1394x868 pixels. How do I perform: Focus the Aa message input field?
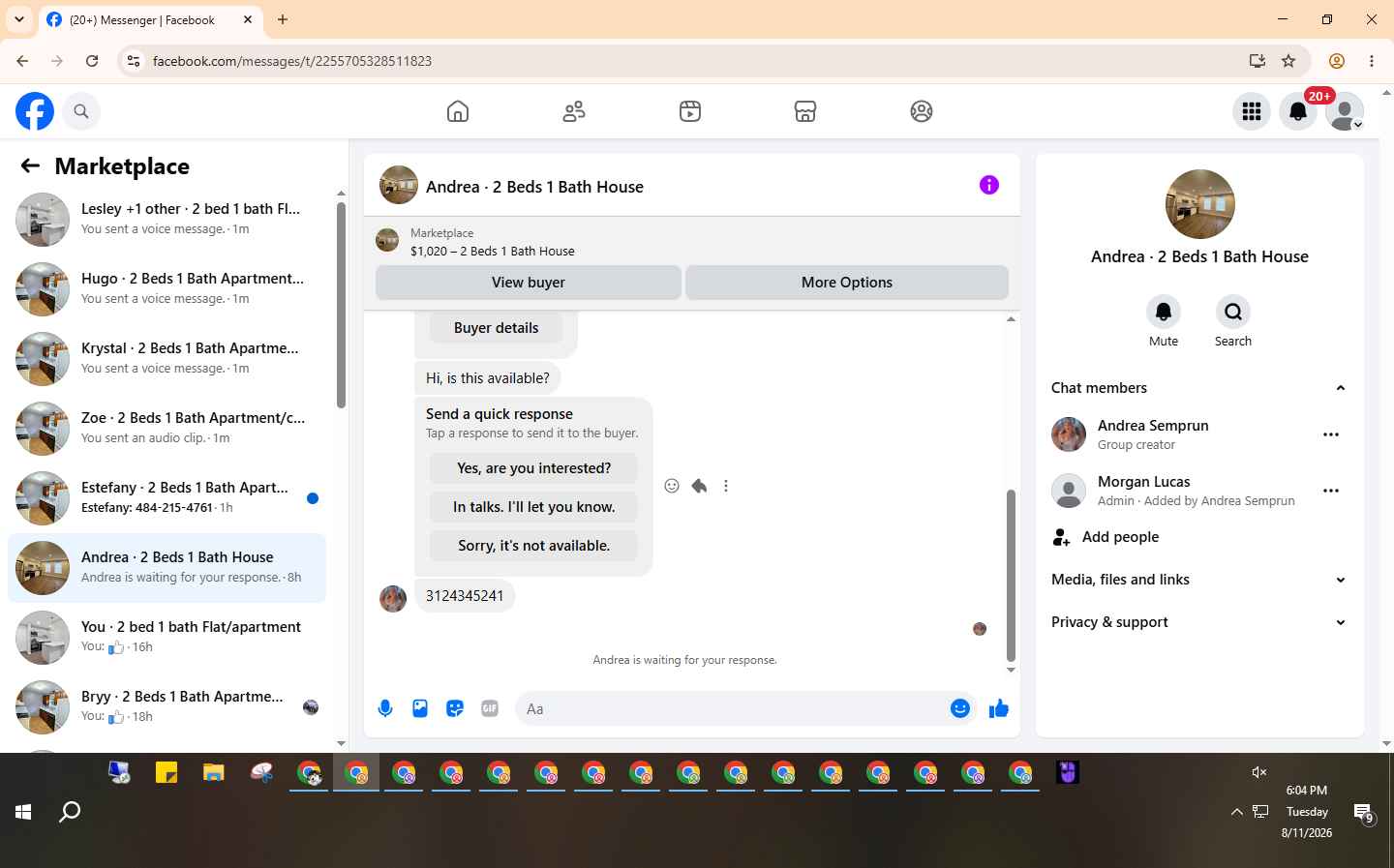(x=734, y=708)
